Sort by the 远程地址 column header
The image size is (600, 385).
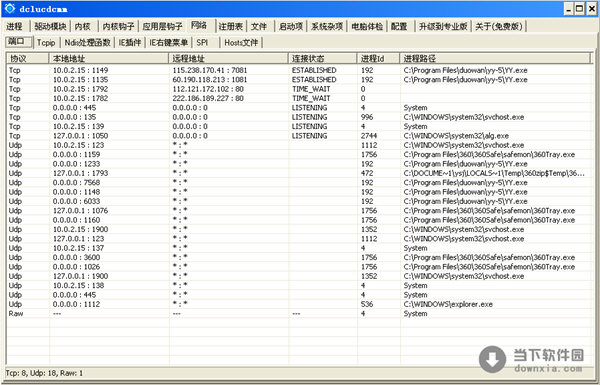(x=228, y=59)
